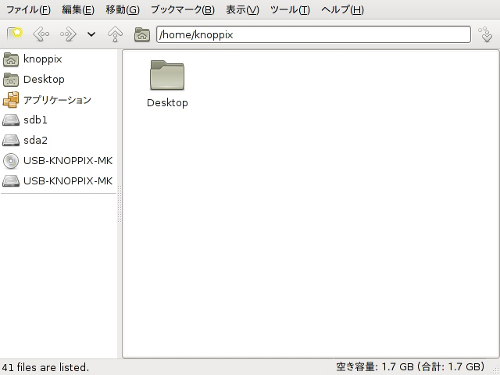
Task: Click the '41 files are listed.' status text
Action: 45,367
